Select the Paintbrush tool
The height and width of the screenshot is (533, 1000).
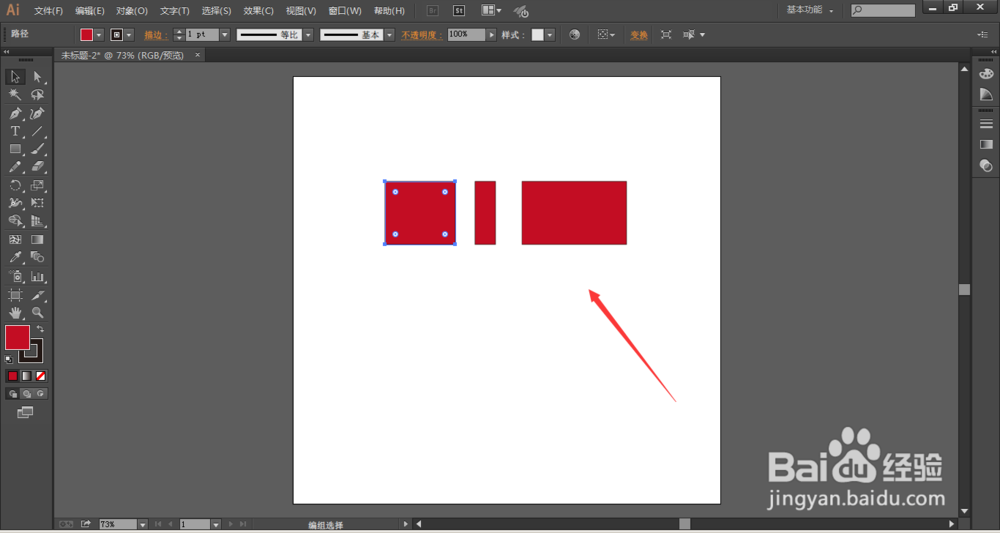click(38, 149)
